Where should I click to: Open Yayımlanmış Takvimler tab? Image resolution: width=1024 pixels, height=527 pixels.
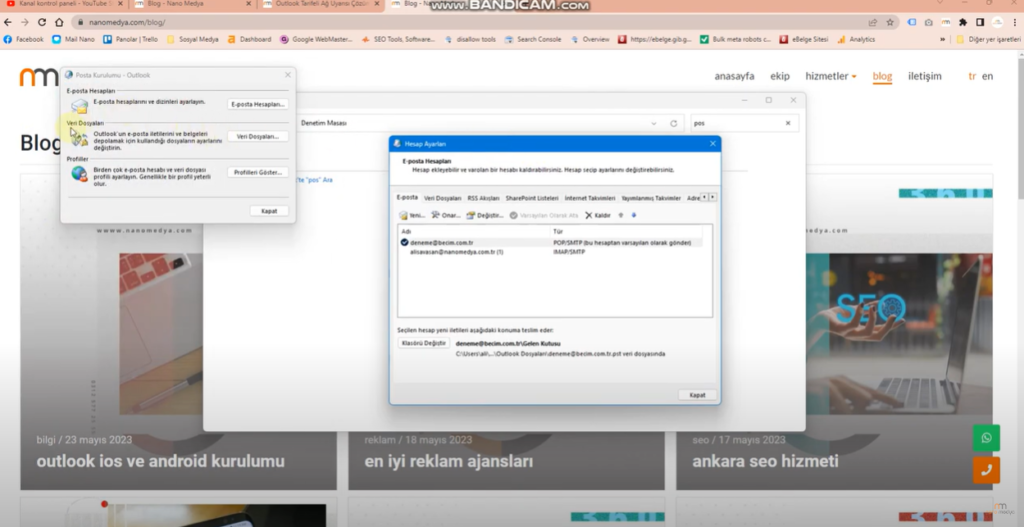pos(650,198)
